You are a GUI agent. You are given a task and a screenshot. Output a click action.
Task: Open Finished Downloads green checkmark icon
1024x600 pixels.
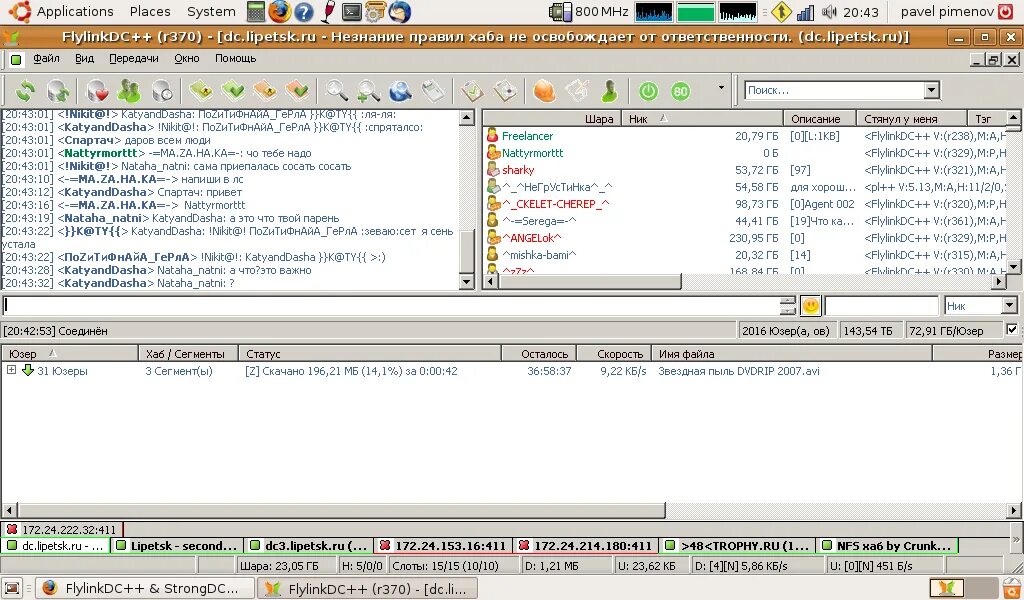[233, 91]
